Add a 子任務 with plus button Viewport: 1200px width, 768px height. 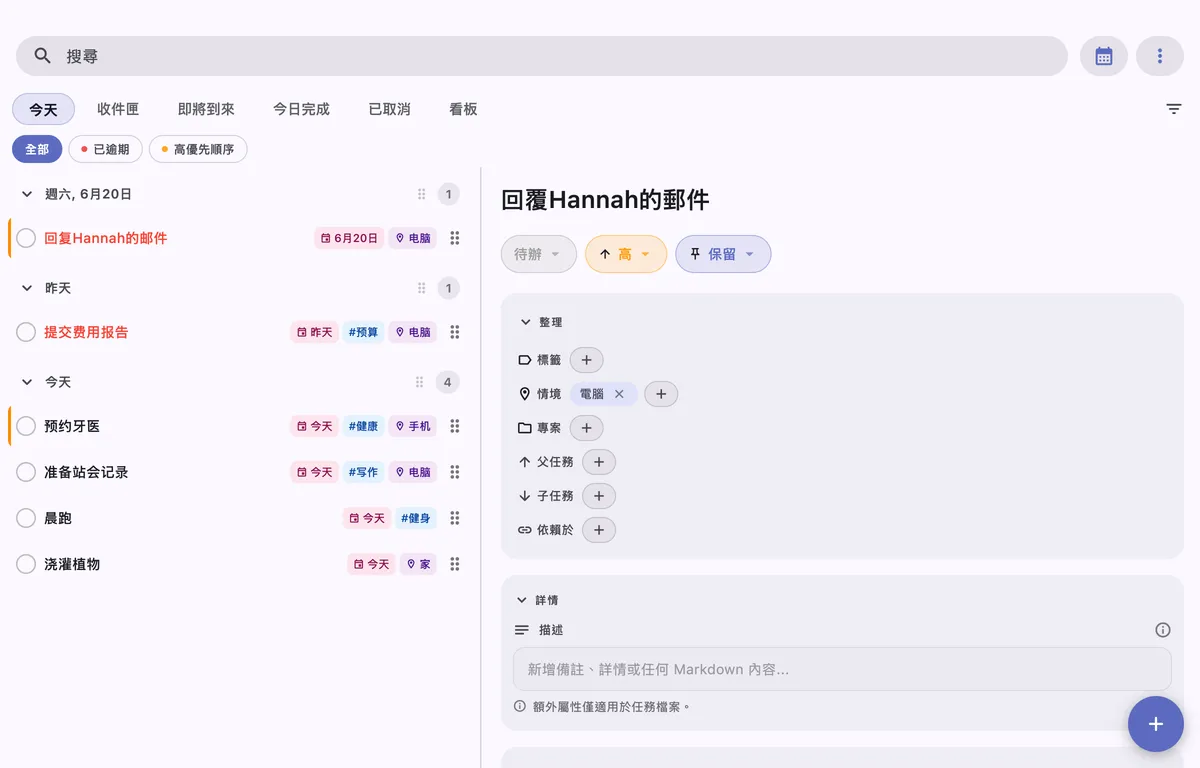[x=599, y=496]
